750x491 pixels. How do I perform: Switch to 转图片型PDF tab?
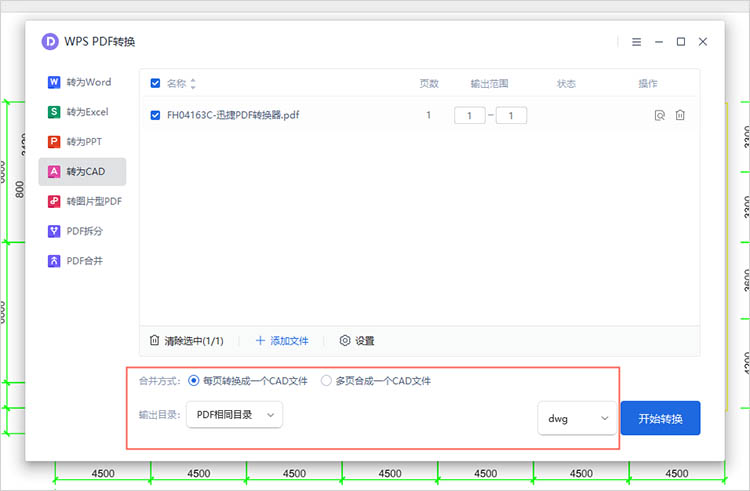pos(82,201)
